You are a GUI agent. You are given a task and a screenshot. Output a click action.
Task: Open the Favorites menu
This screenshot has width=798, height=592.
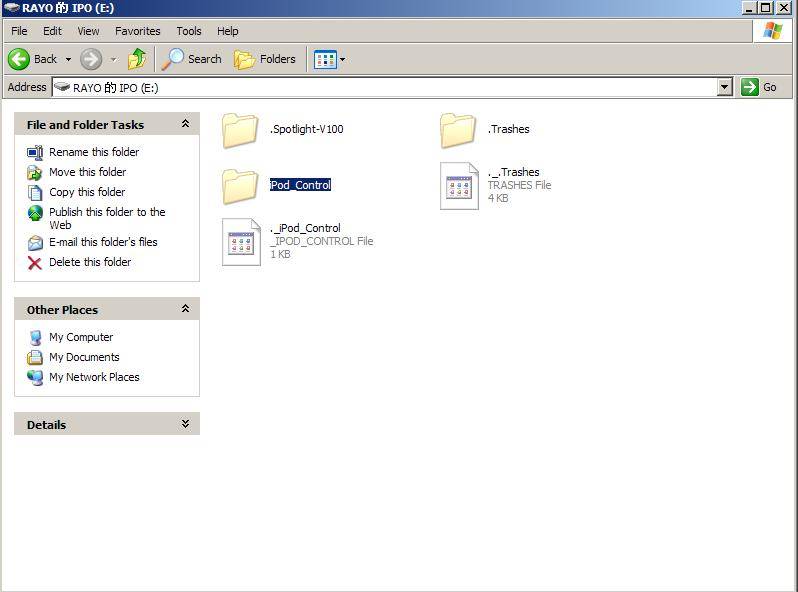[x=137, y=31]
